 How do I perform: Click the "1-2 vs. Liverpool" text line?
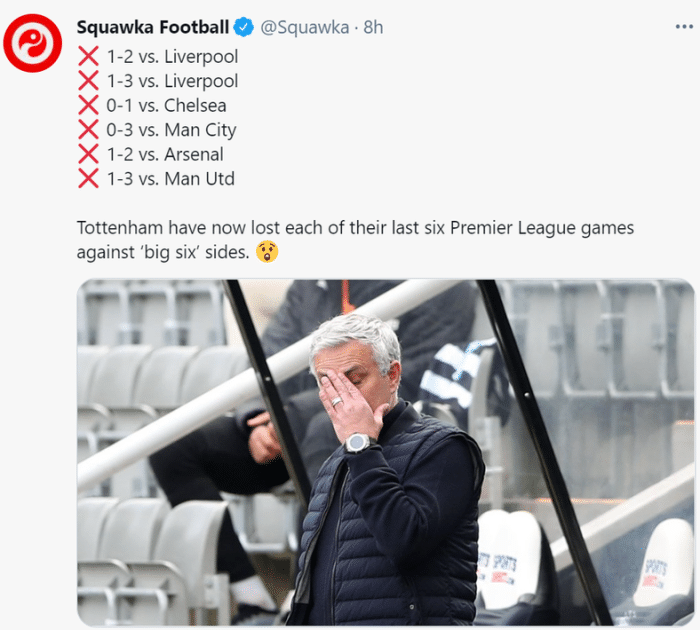click(x=172, y=57)
